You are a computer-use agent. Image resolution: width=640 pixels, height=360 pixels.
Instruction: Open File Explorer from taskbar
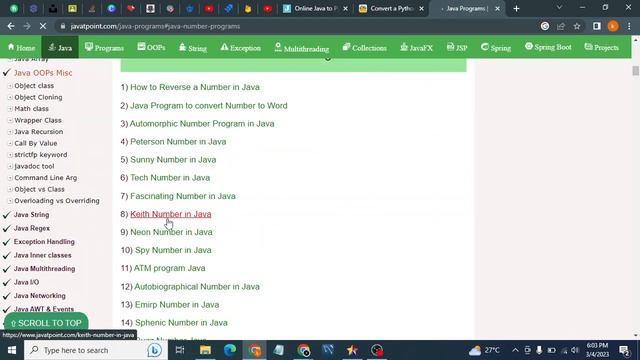(x=205, y=350)
